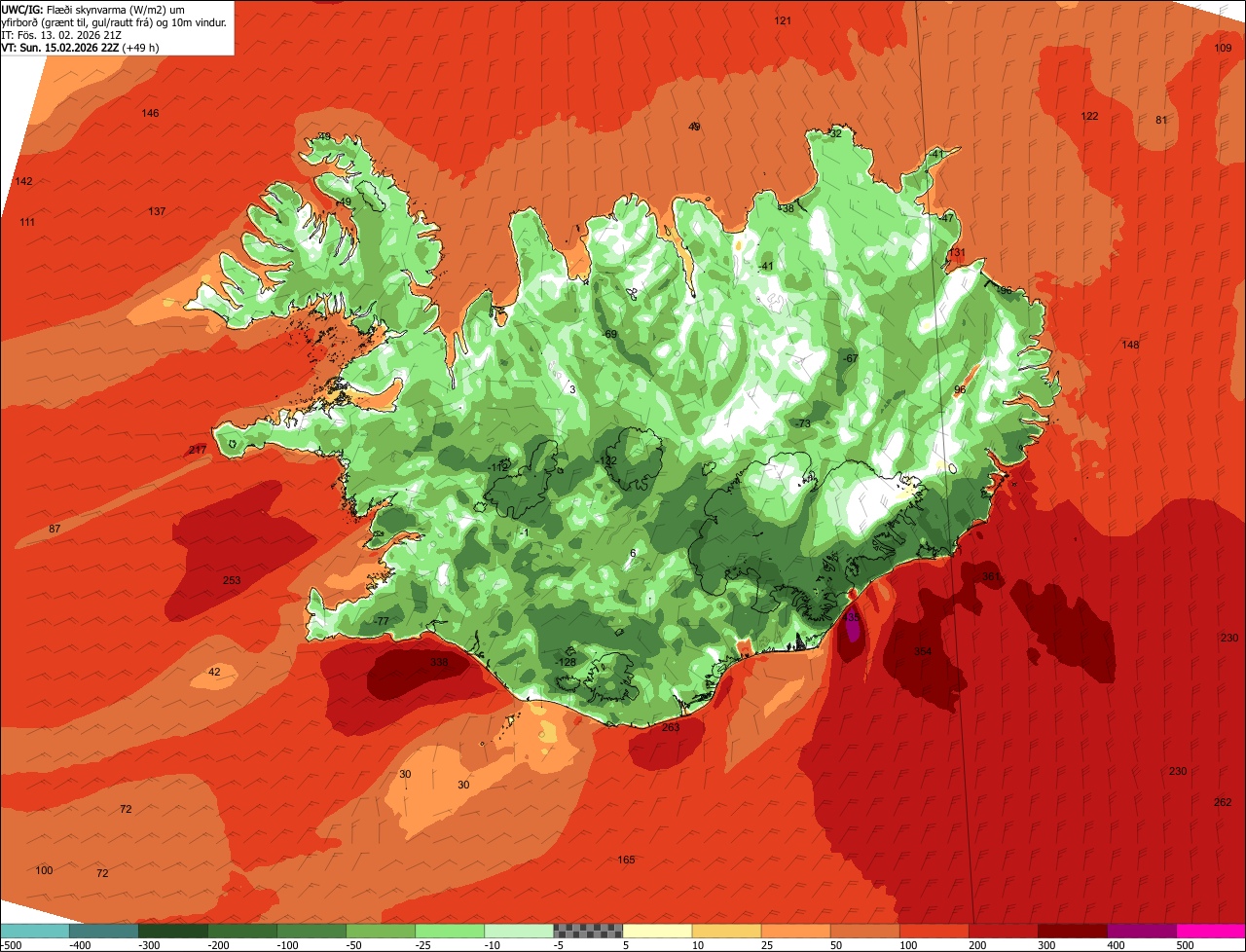
Task: Click the value 253 in the dark red western patch
Action: [x=232, y=580]
